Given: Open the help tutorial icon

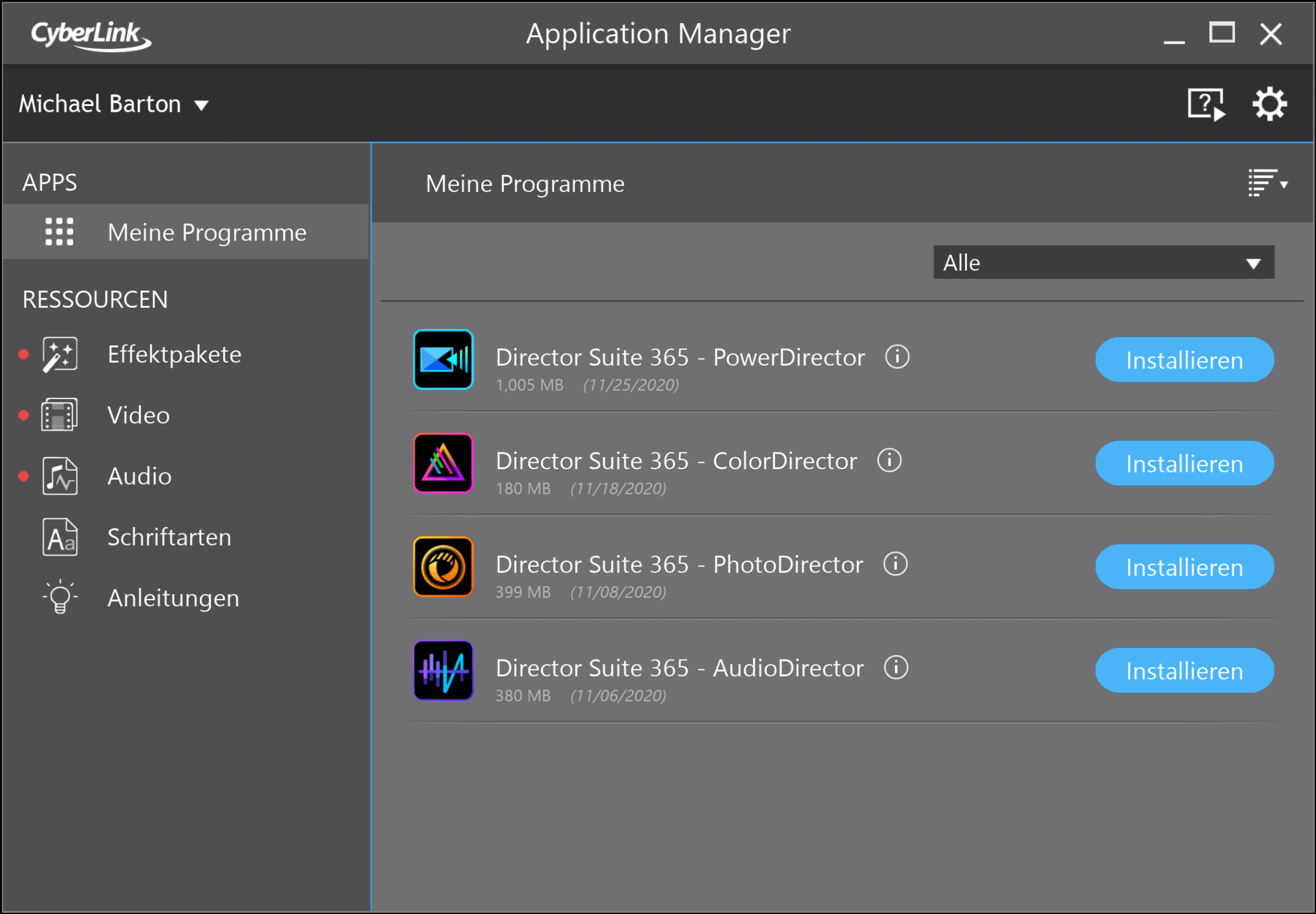Looking at the screenshot, I should point(1206,104).
